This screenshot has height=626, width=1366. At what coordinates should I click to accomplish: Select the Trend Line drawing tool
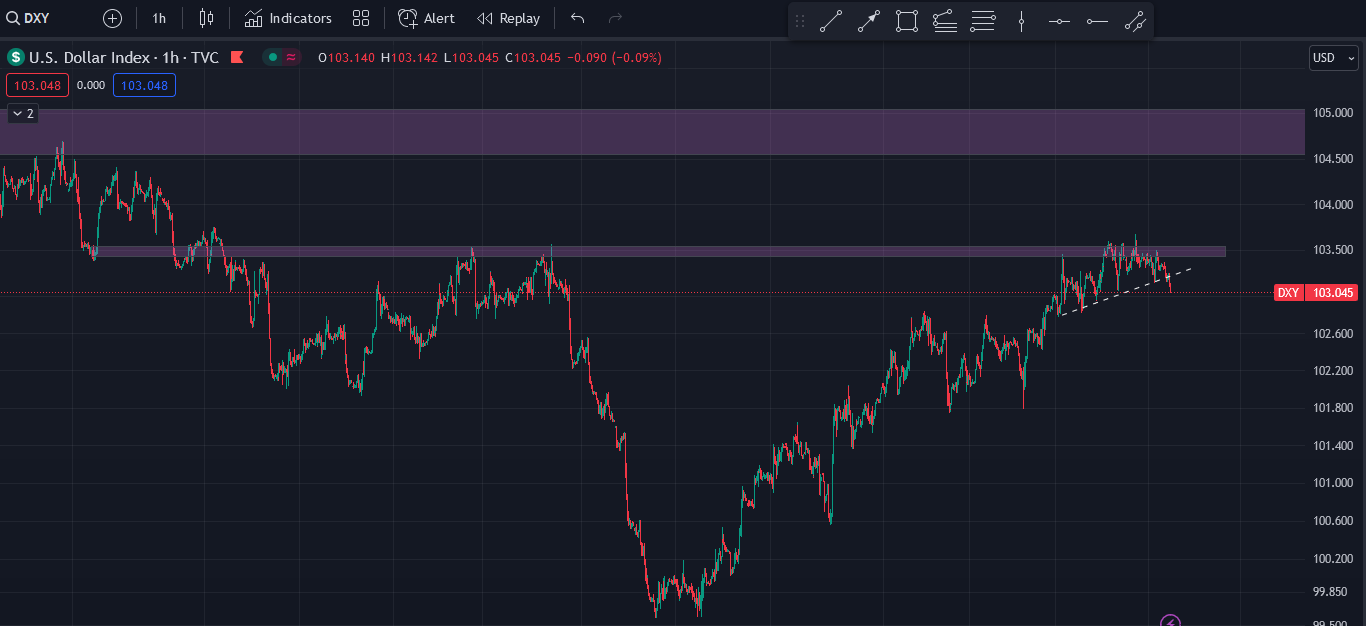pyautogui.click(x=831, y=21)
